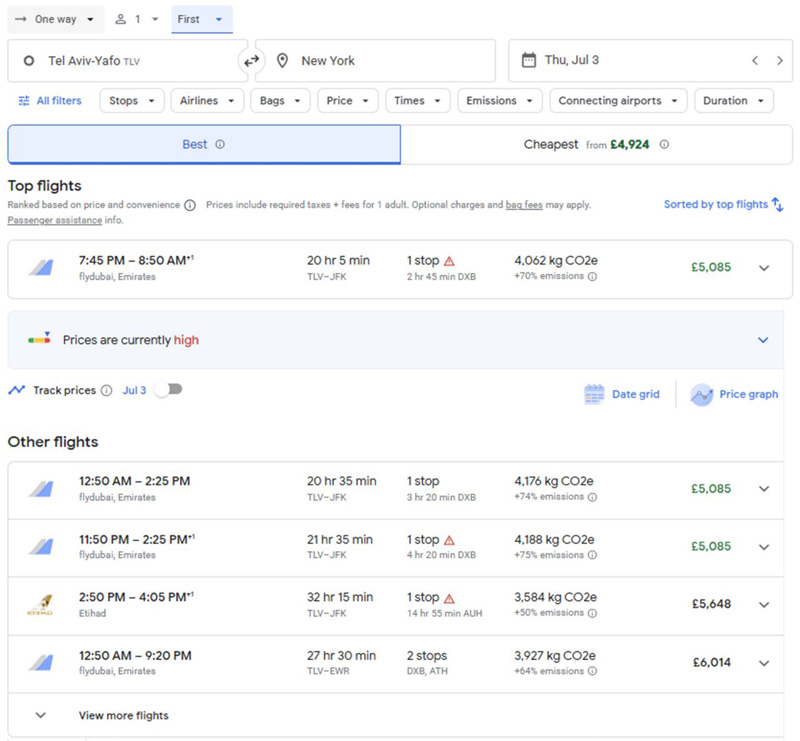This screenshot has height=741, width=800.
Task: Open the One way trip type dropdown
Action: click(58, 19)
